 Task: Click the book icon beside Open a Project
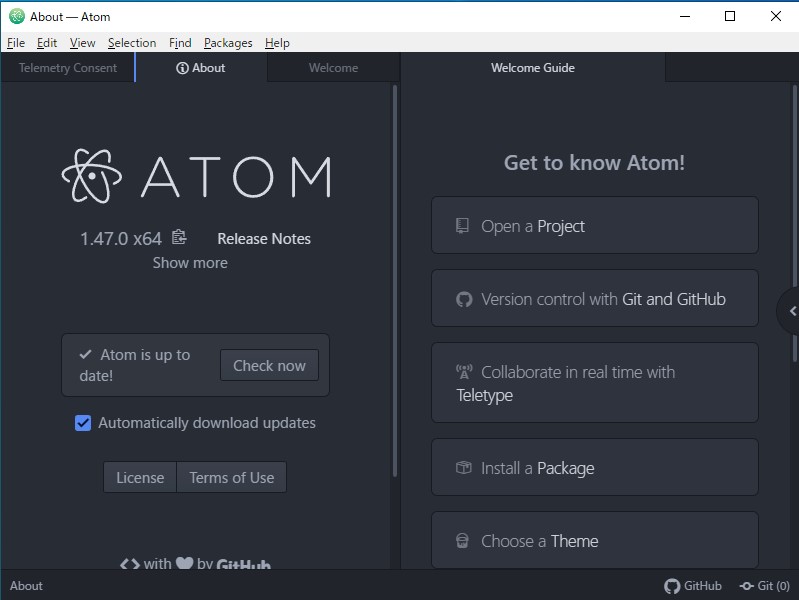(x=462, y=225)
